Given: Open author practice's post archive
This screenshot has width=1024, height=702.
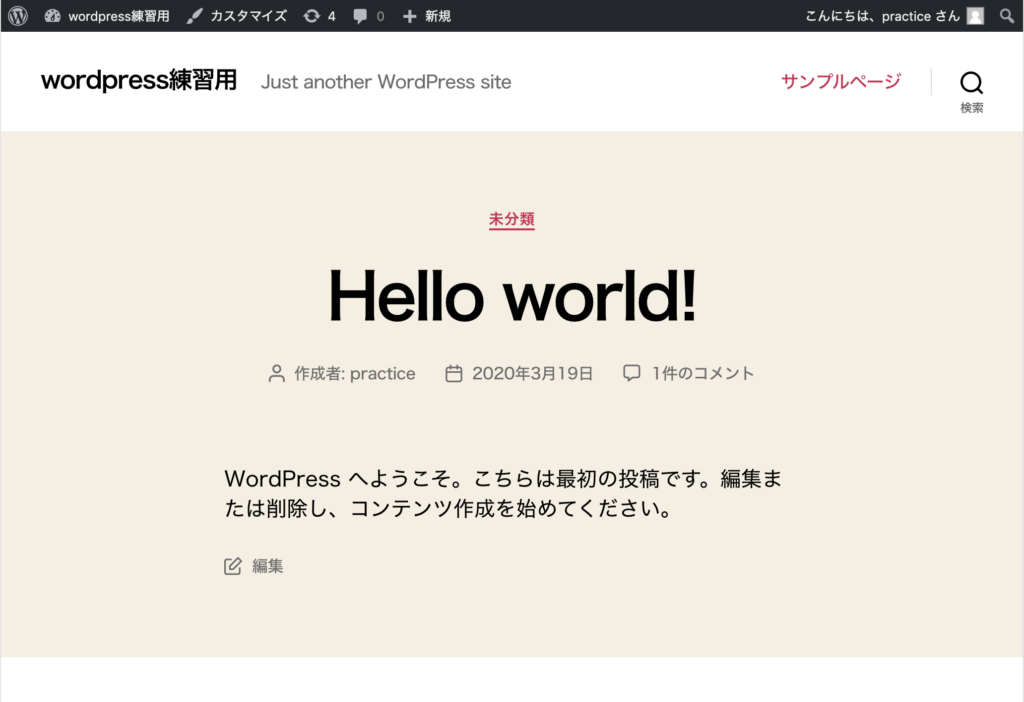Looking at the screenshot, I should click(x=382, y=373).
